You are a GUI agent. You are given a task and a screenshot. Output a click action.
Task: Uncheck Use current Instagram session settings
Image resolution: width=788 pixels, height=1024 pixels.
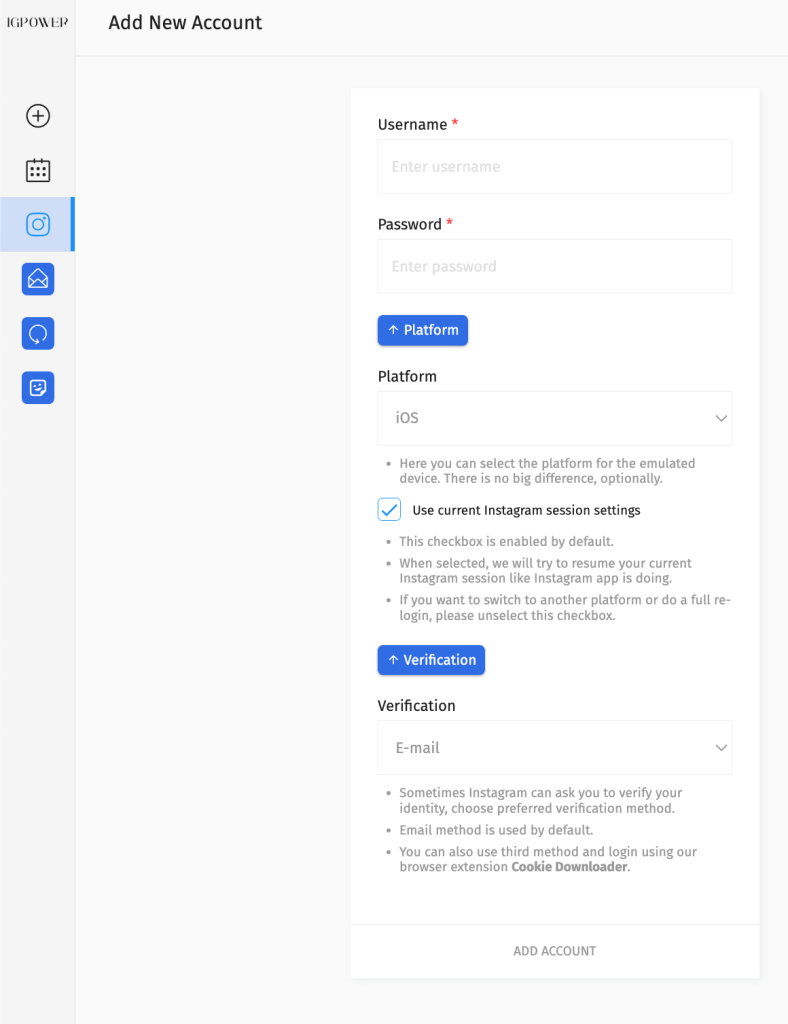coord(389,509)
